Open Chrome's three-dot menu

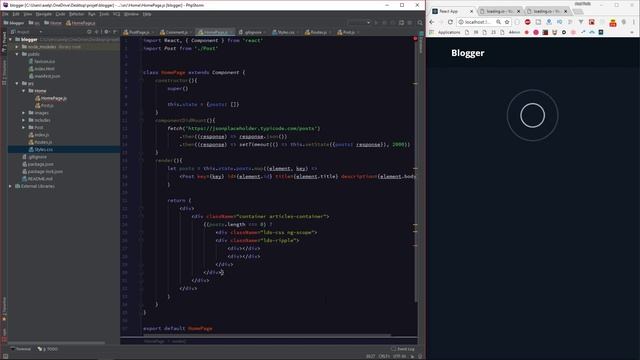coord(633,22)
